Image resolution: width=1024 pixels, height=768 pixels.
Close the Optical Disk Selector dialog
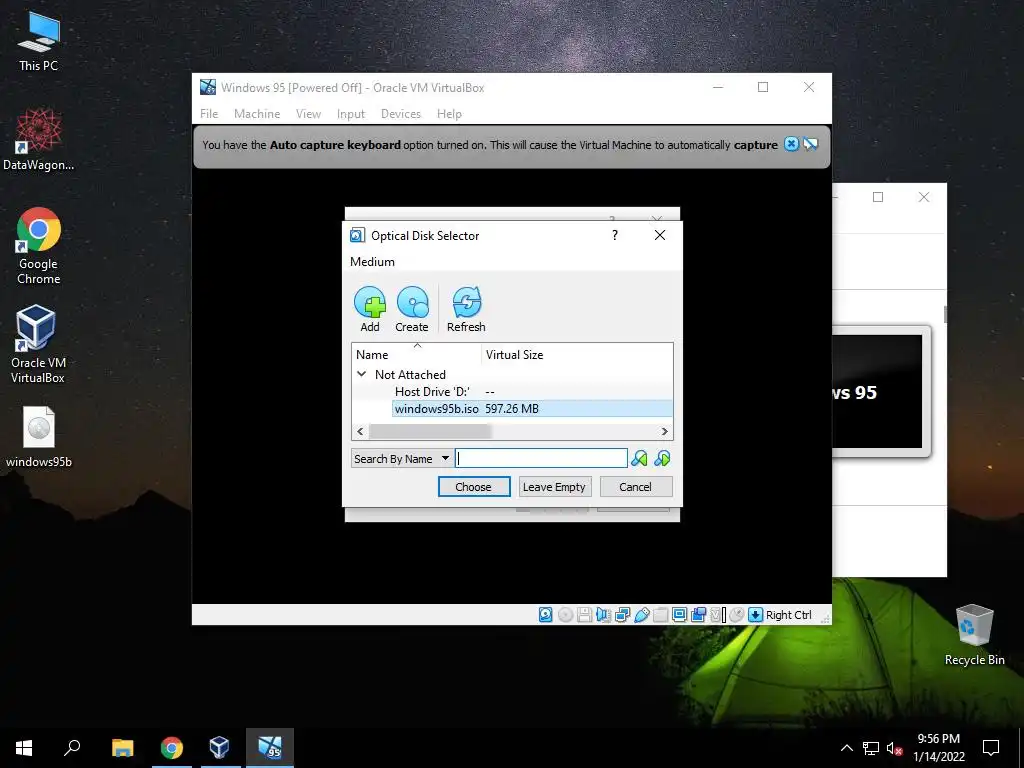pos(660,235)
